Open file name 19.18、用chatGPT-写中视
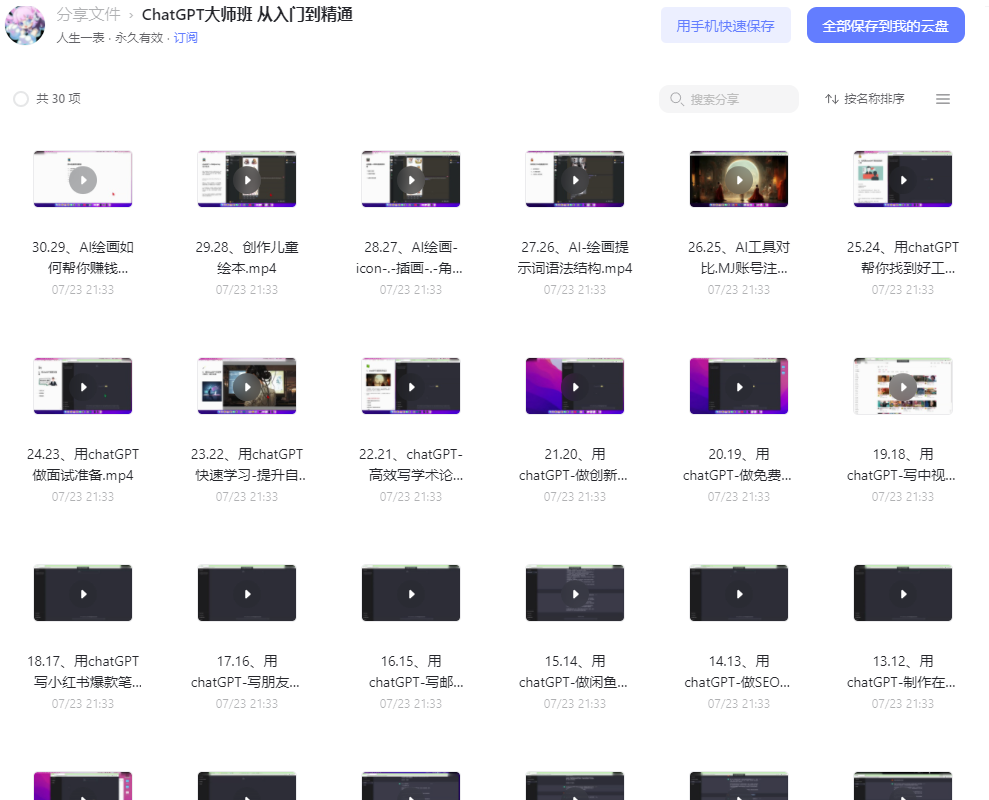The height and width of the screenshot is (800, 989). 901,464
